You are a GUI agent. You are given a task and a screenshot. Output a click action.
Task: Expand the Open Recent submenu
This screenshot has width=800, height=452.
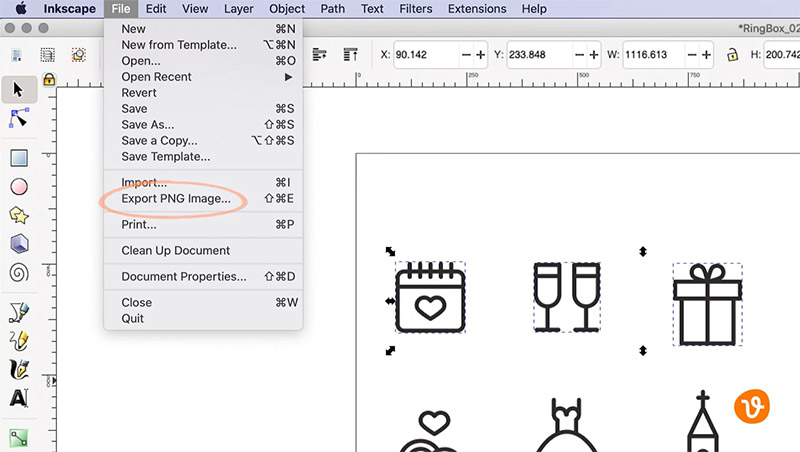point(203,77)
